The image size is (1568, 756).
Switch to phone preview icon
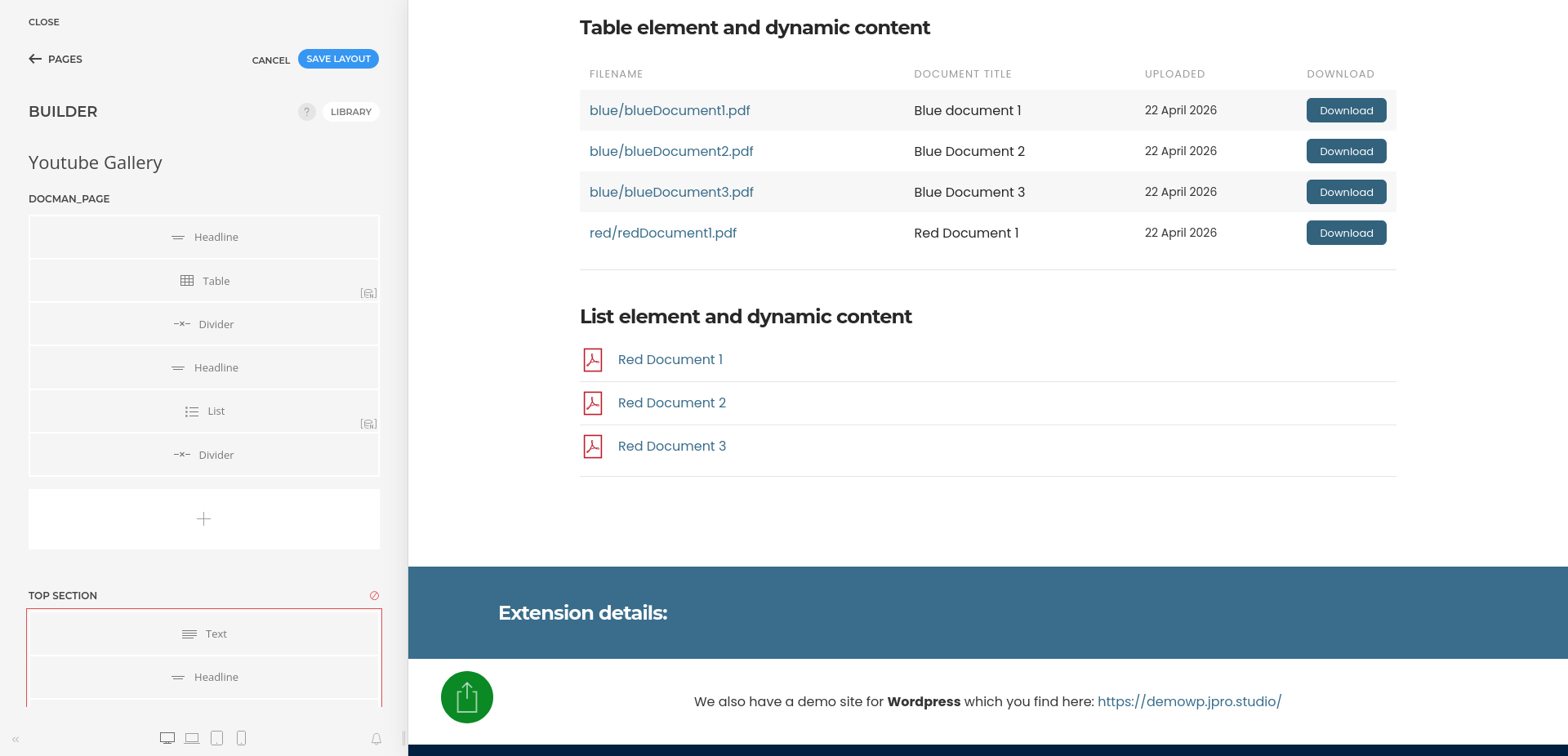point(241,738)
